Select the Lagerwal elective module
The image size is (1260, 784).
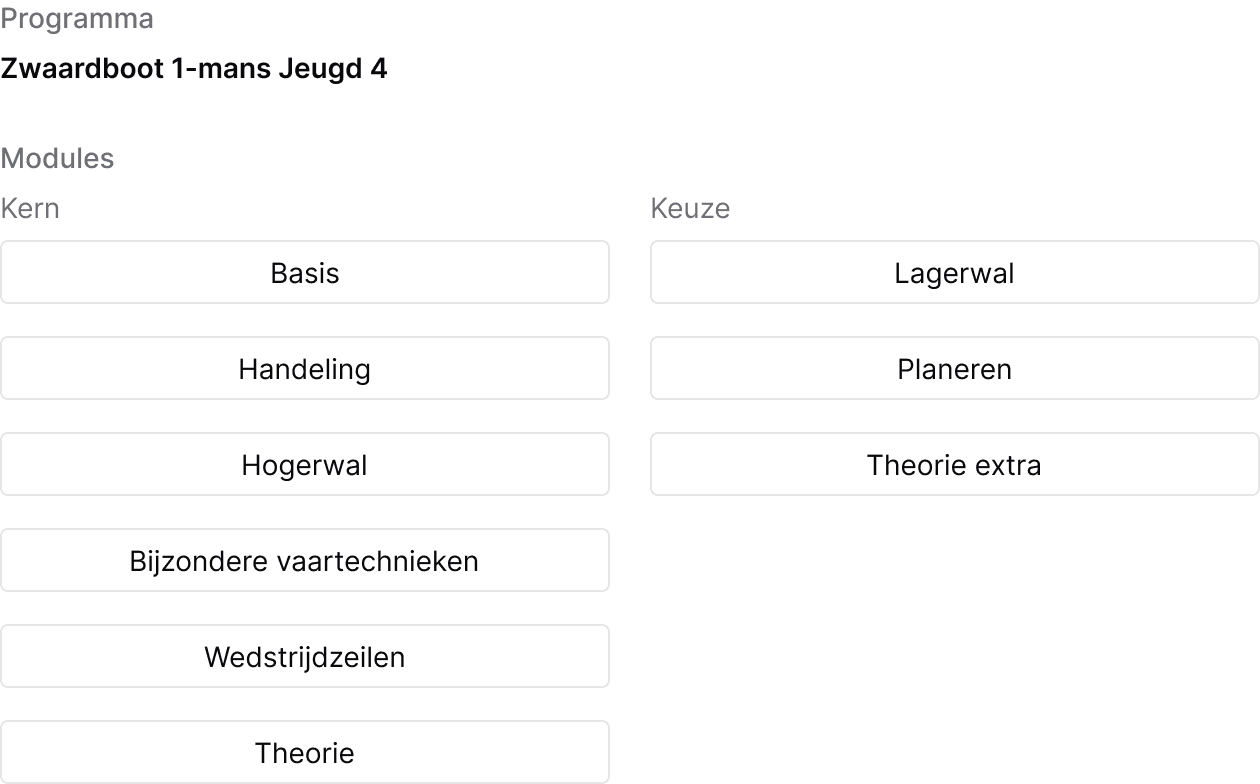pyautogui.click(x=955, y=272)
